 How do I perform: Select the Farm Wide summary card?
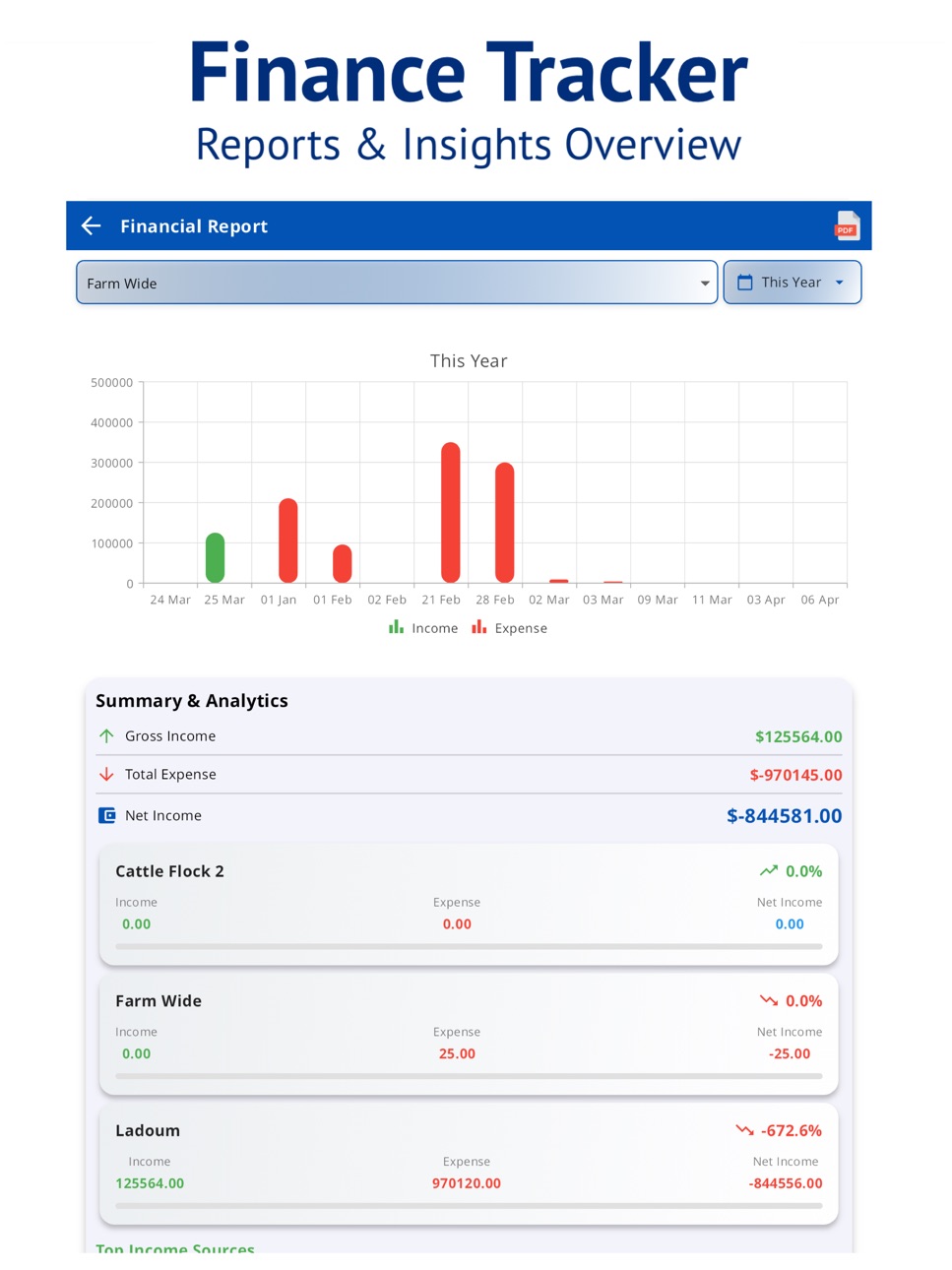click(469, 1034)
